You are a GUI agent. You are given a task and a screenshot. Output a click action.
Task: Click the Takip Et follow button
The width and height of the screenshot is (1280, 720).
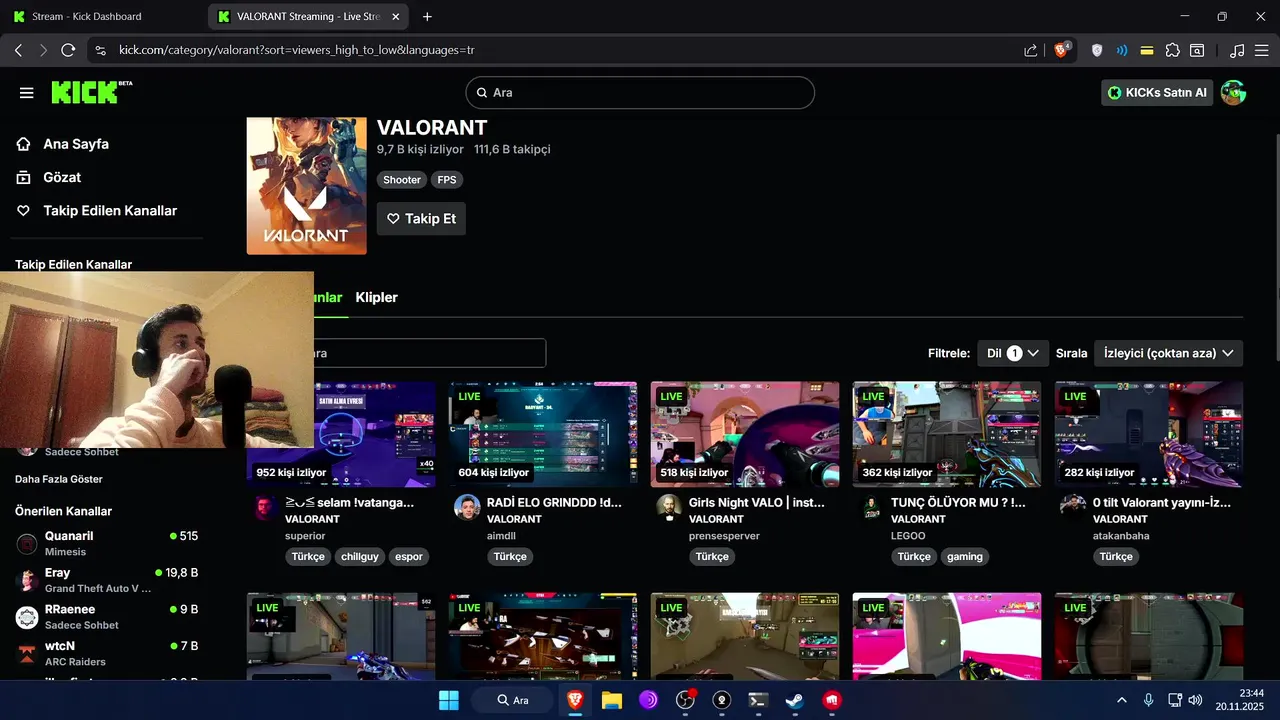click(x=421, y=219)
